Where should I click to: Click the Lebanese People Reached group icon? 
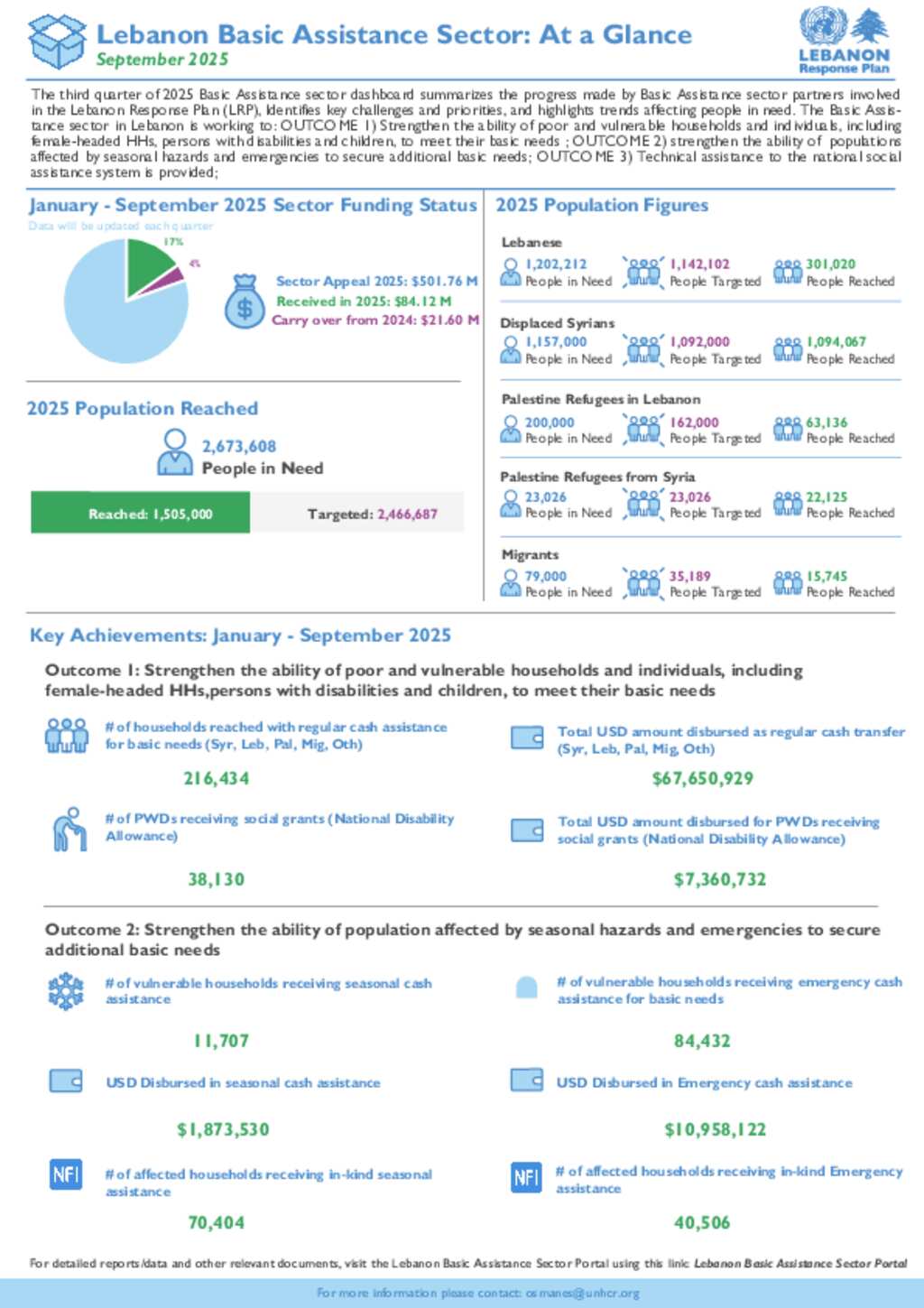[787, 272]
